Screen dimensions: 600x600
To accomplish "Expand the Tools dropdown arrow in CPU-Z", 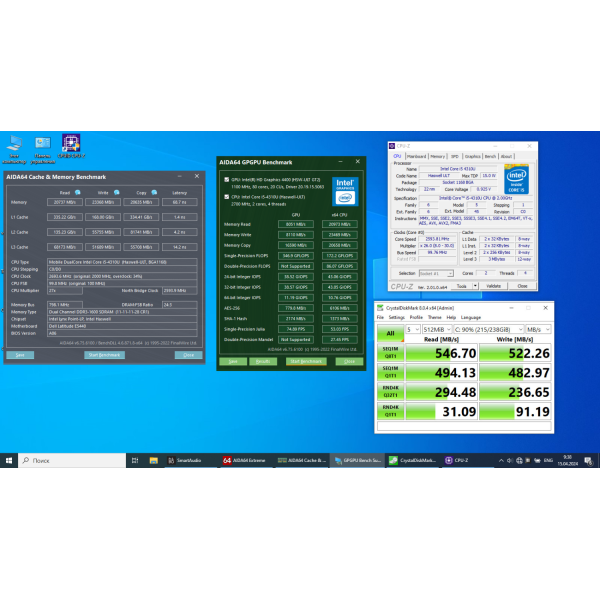I will tap(475, 286).
